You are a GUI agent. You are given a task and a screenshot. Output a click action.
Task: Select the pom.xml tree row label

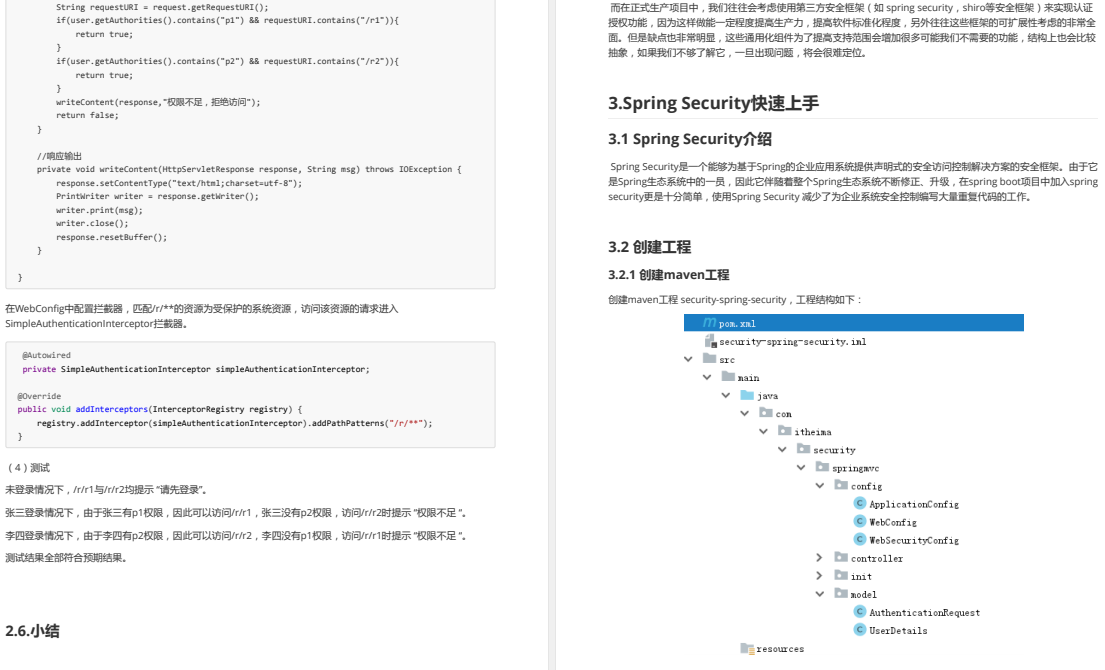[737, 323]
